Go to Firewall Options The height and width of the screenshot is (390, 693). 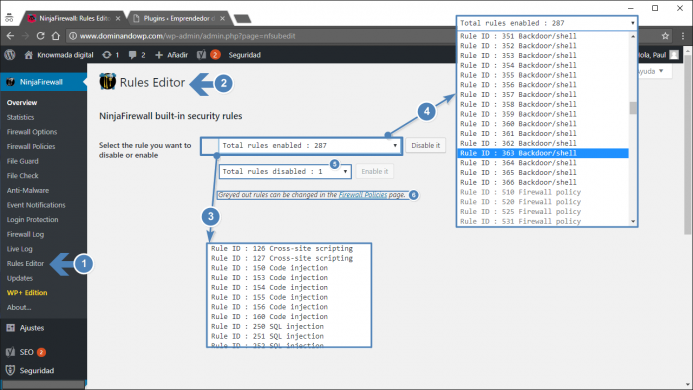tap(32, 132)
